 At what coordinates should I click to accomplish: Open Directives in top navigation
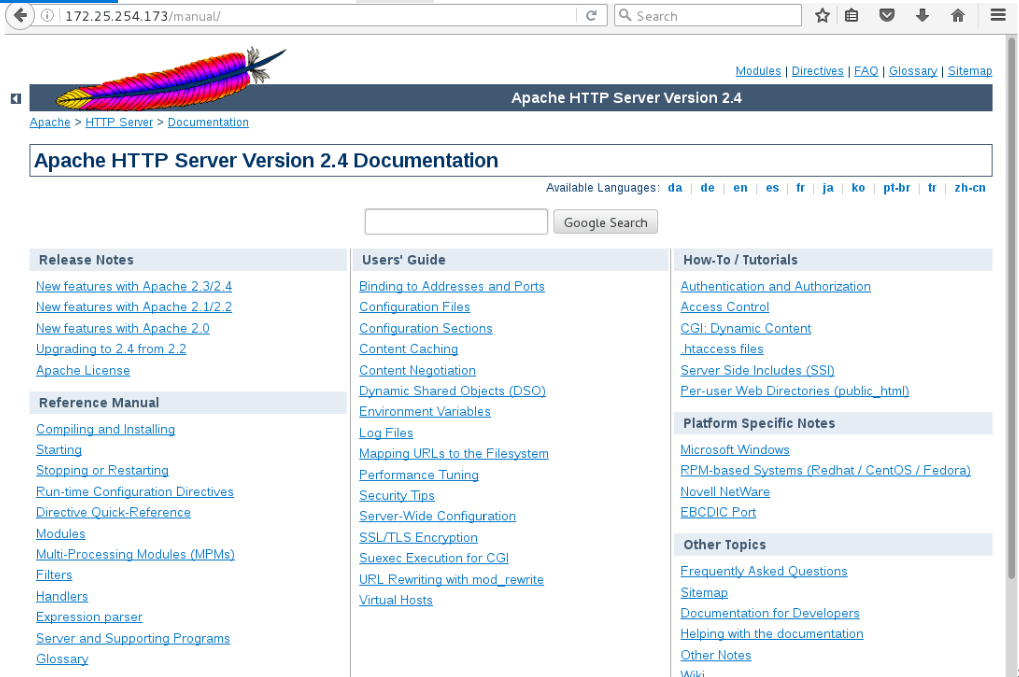tap(818, 71)
